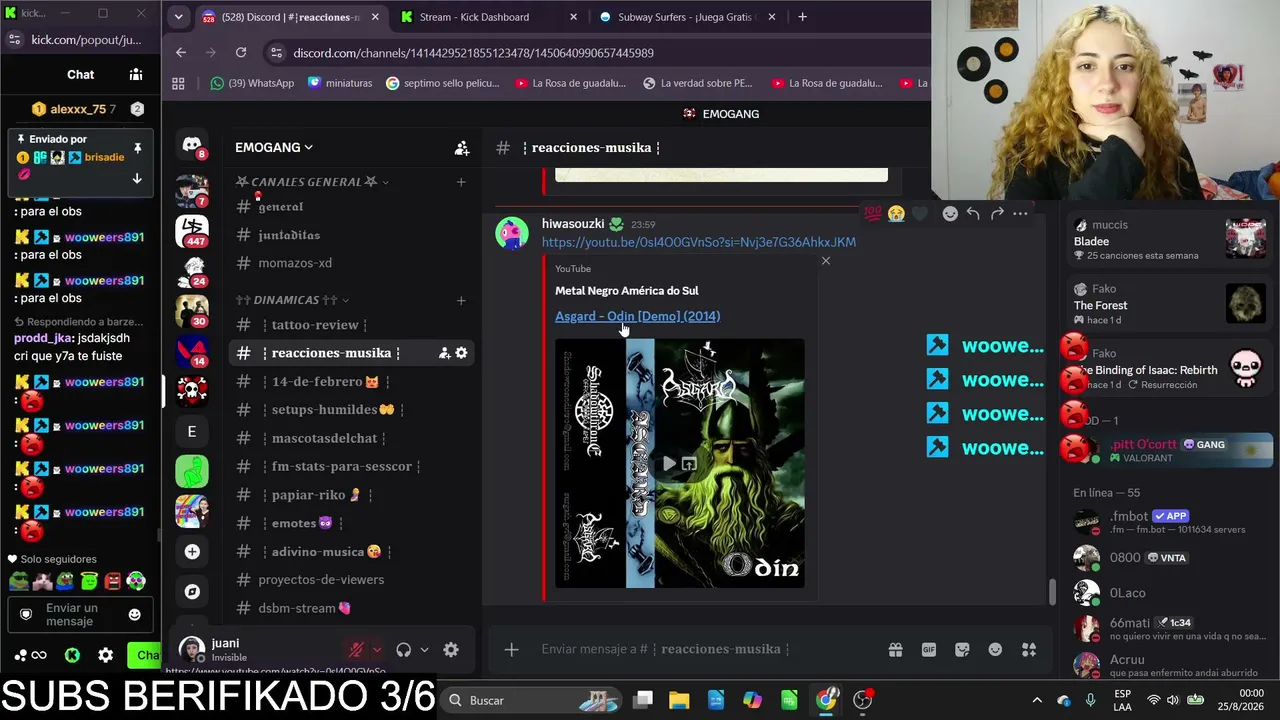This screenshot has width=1280, height=720.
Task: Open the miniaturas bookmark
Action: [x=340, y=84]
